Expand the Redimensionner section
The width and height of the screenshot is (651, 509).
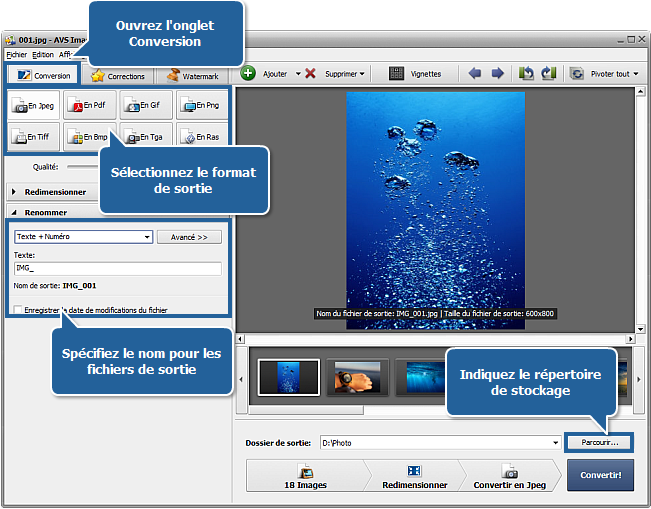(x=15, y=192)
